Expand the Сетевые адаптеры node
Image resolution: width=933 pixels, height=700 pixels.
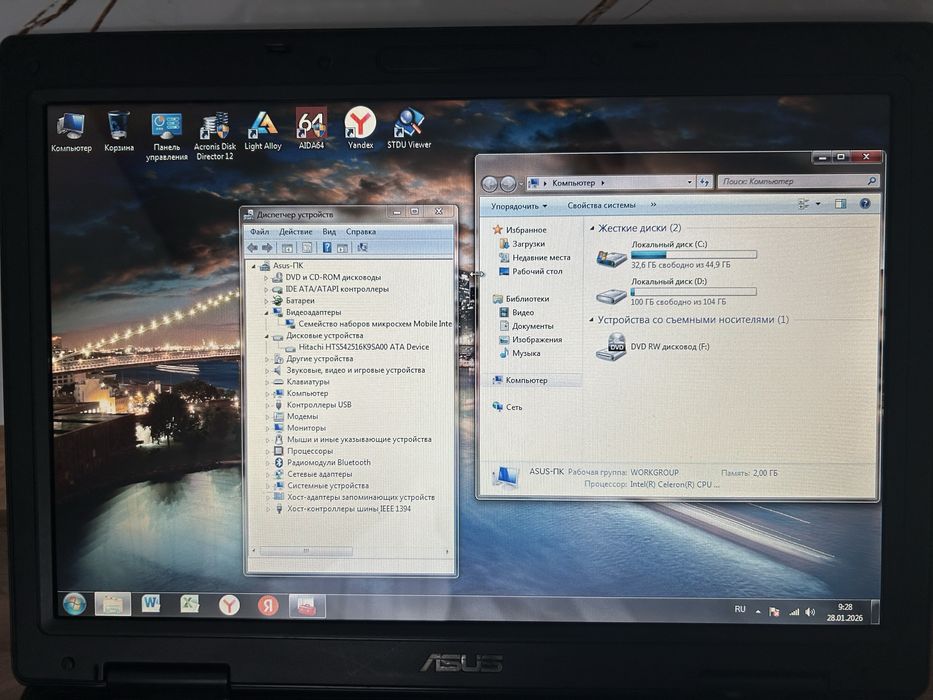pos(267,474)
